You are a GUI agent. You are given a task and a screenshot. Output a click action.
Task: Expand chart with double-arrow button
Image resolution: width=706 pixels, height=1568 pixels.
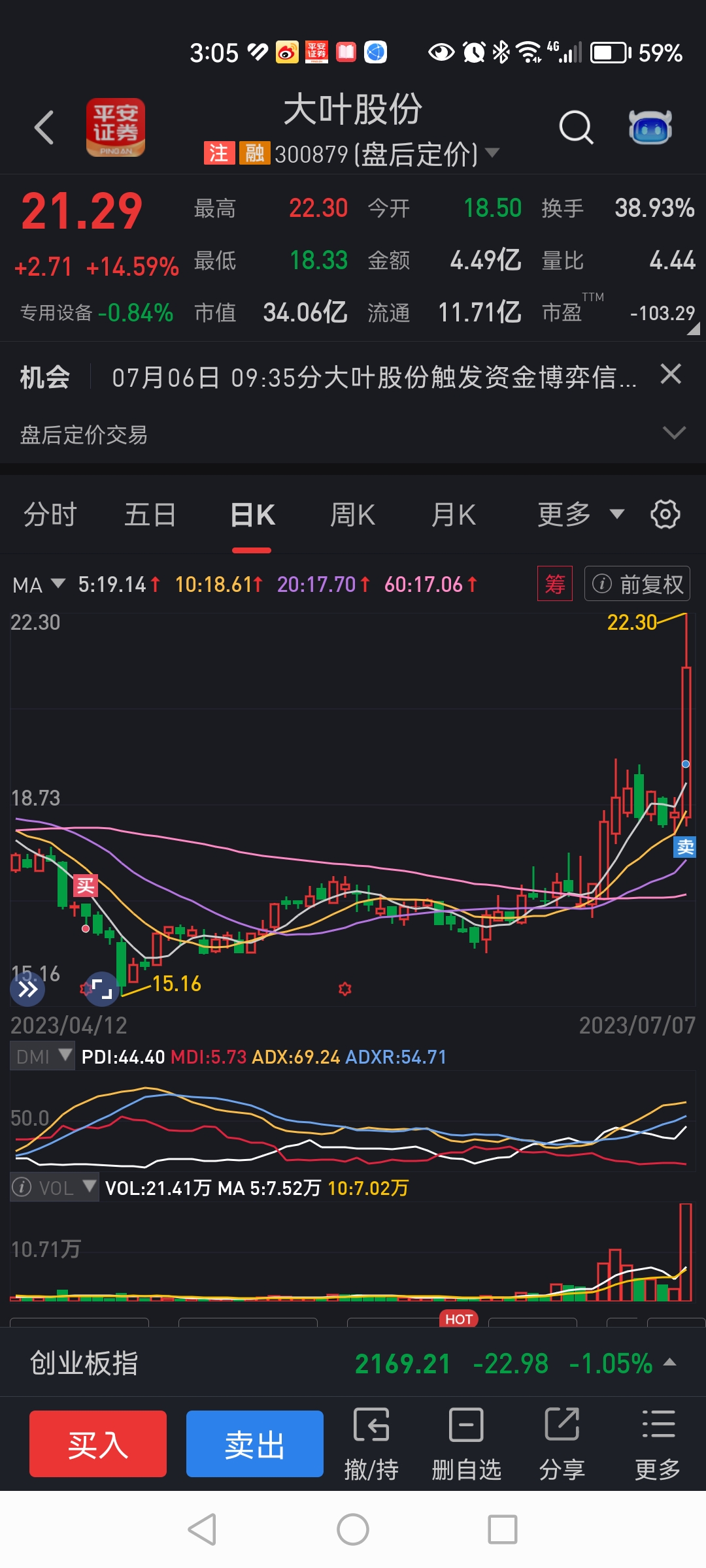[x=27, y=989]
